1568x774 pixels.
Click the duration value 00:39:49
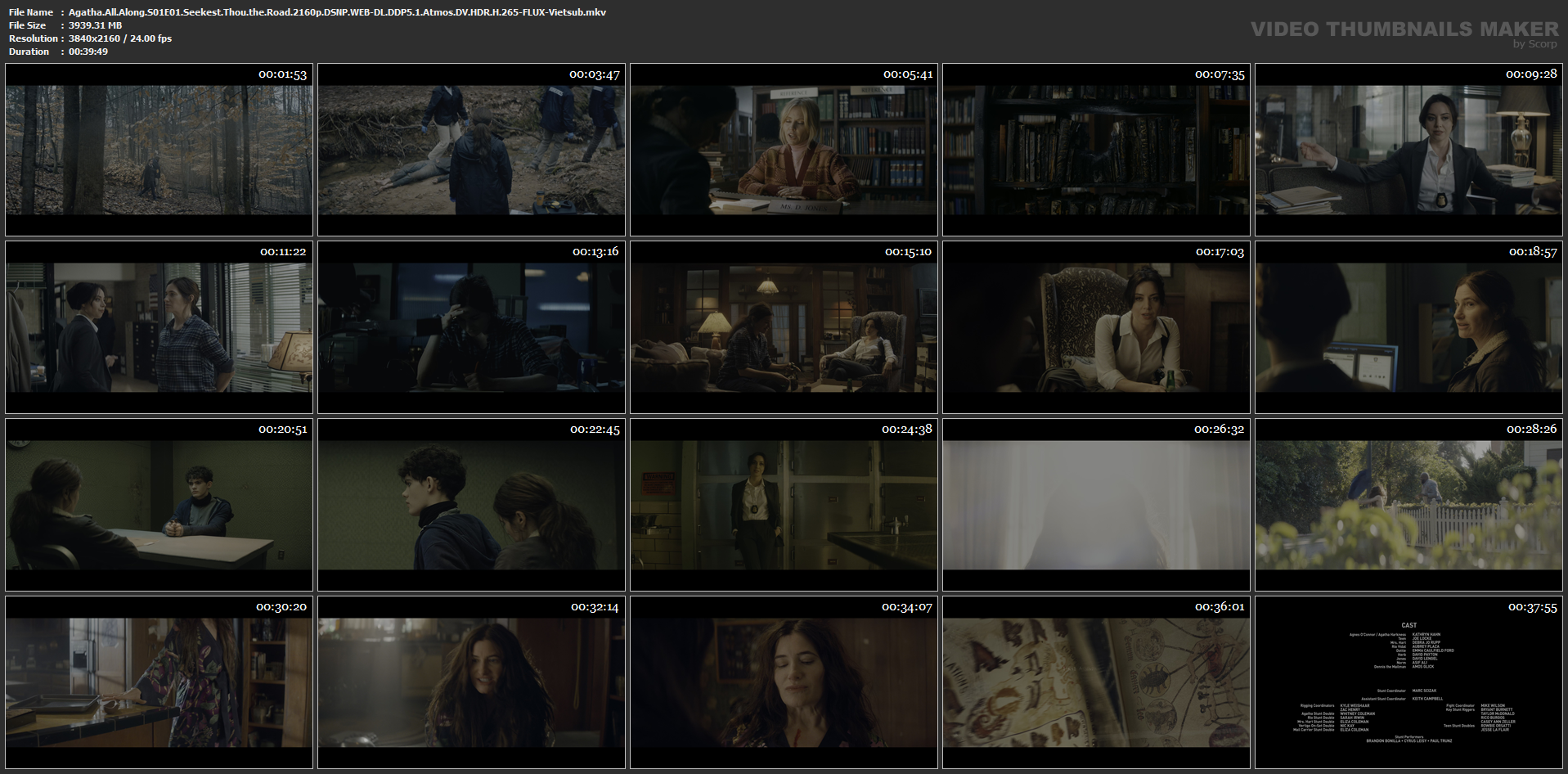88,52
